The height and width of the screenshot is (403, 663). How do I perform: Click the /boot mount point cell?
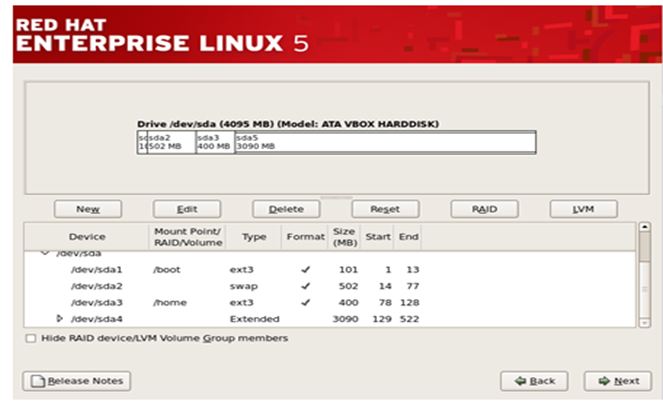[167, 269]
